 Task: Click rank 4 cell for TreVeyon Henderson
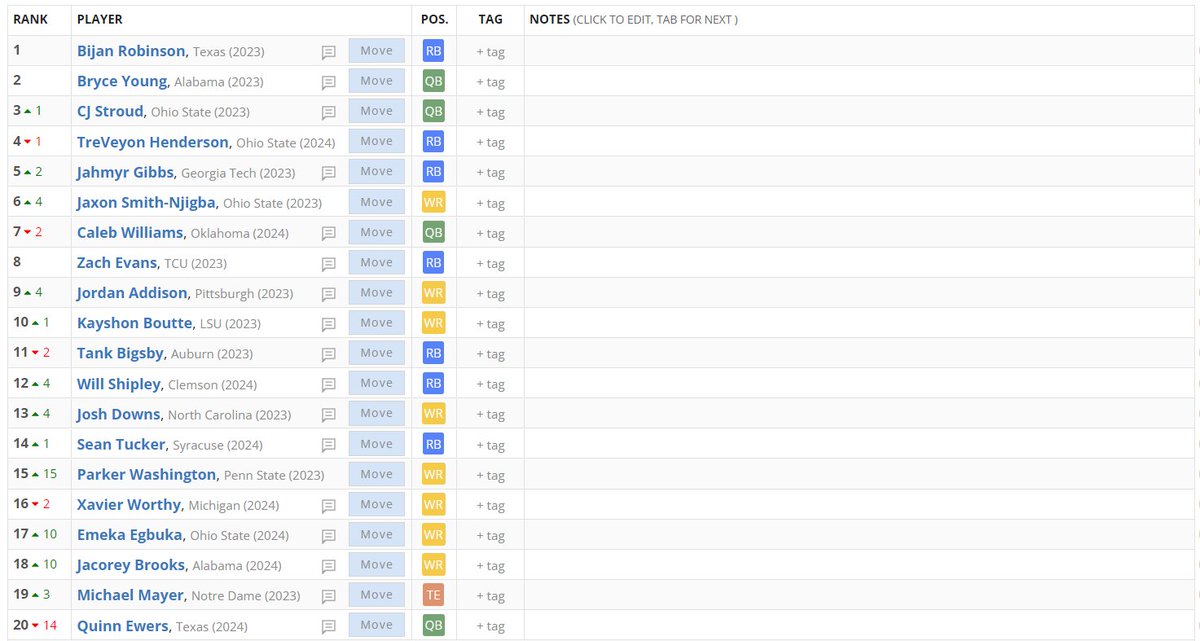coord(39,142)
